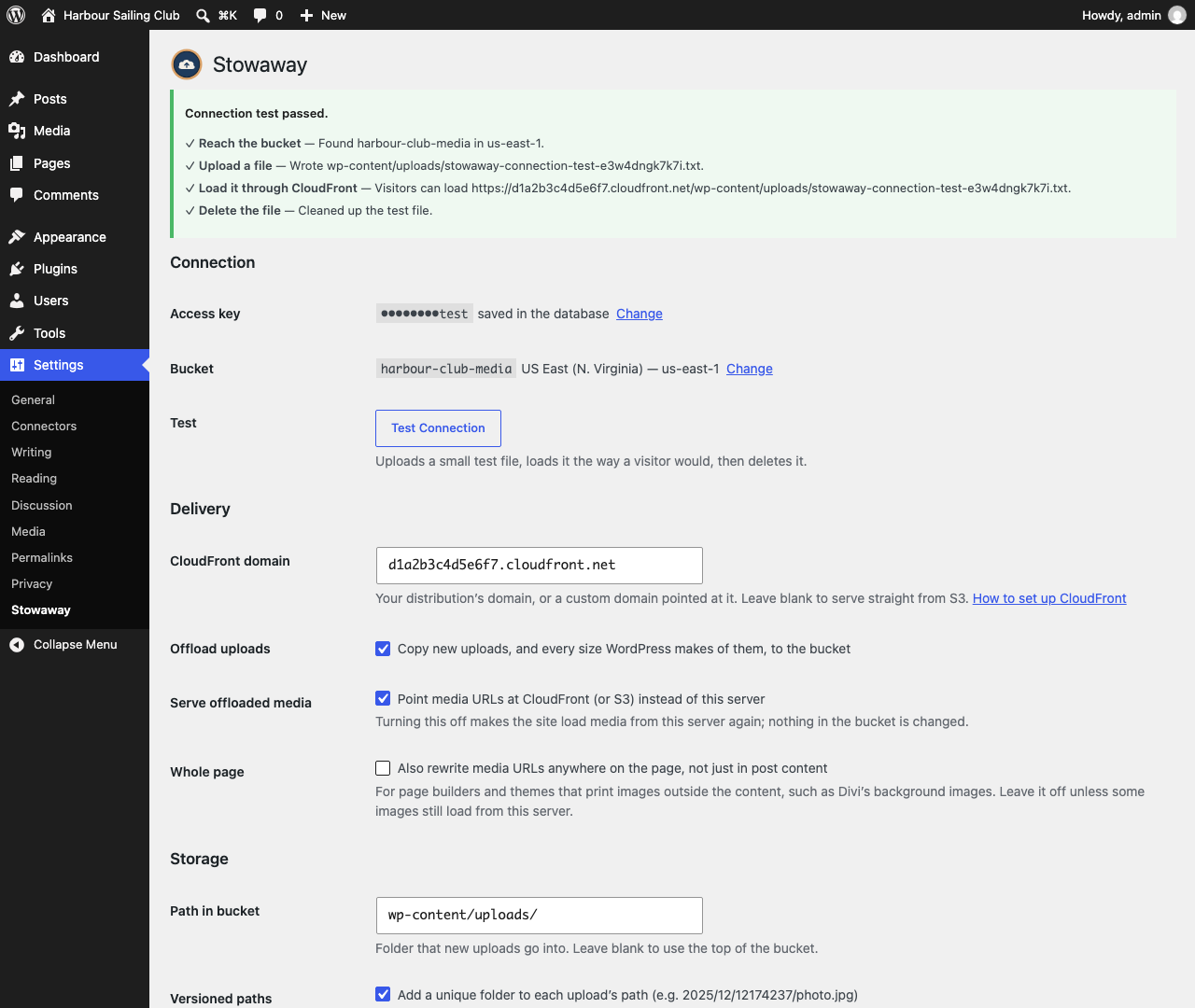The image size is (1195, 1008).
Task: Click the WordPress logo icon
Action: click(16, 15)
